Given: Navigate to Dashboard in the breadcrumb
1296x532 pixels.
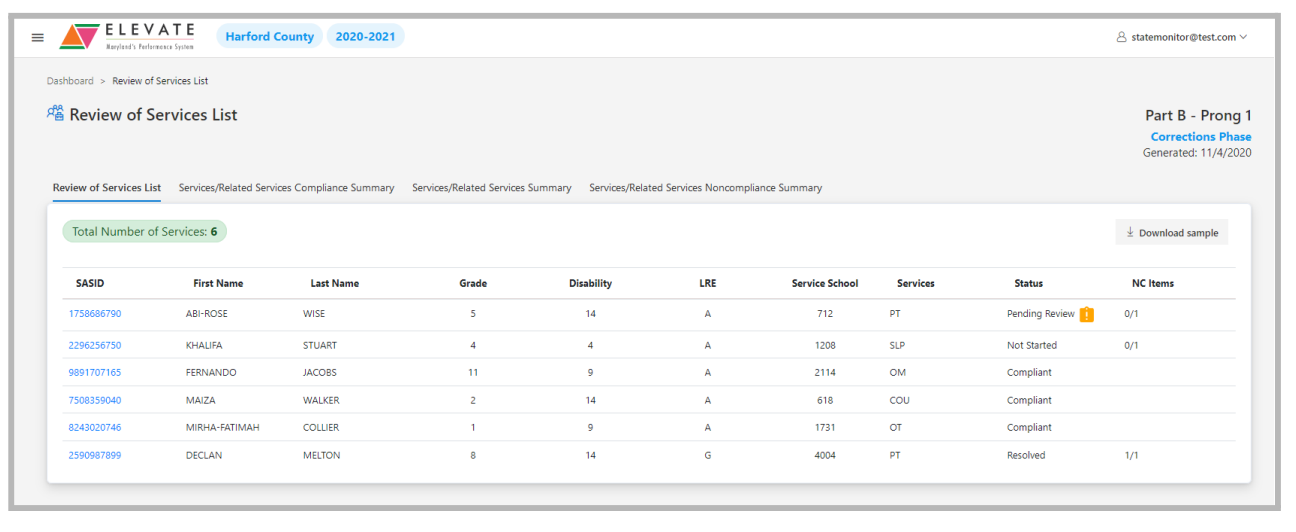Looking at the screenshot, I should [x=70, y=81].
